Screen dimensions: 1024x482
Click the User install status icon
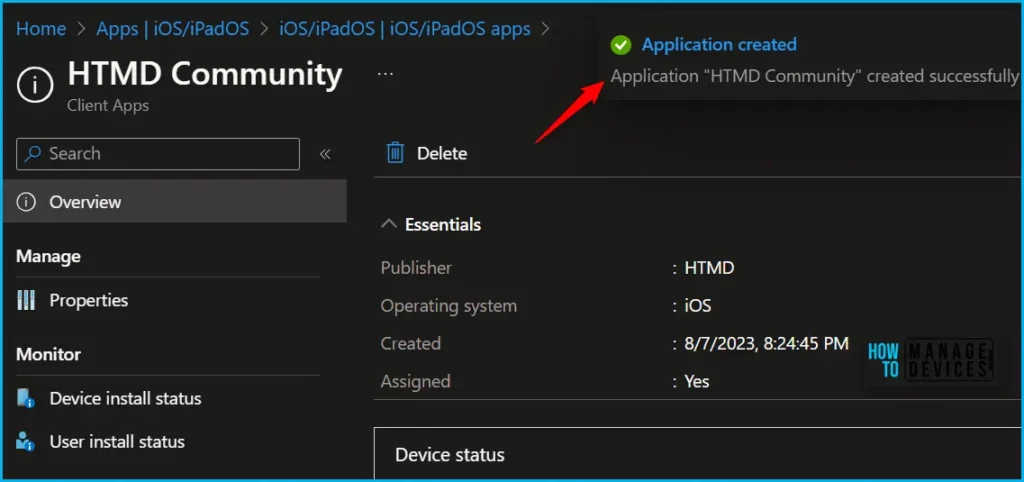[25, 442]
